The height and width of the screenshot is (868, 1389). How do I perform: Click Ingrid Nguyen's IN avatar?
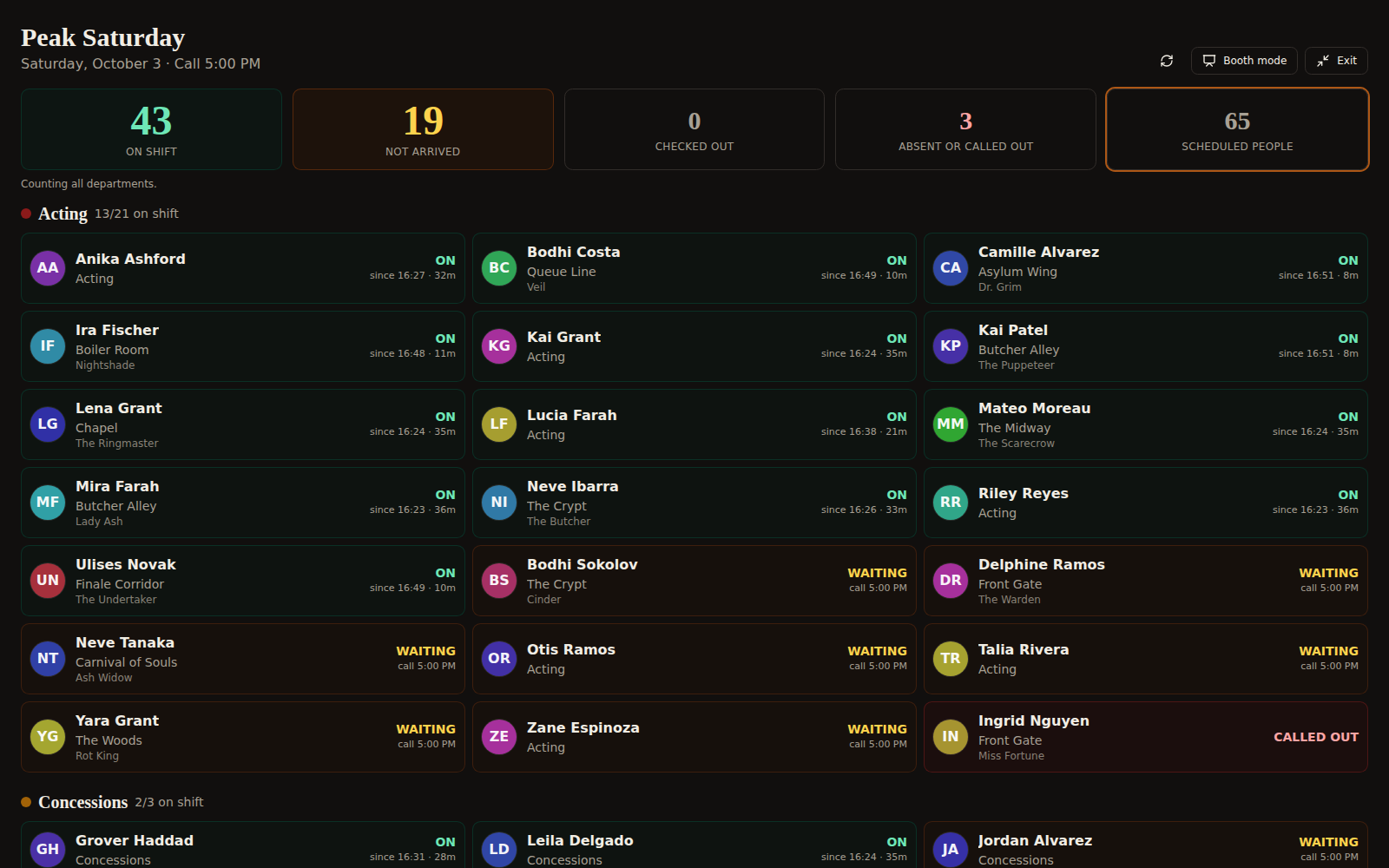tap(951, 737)
